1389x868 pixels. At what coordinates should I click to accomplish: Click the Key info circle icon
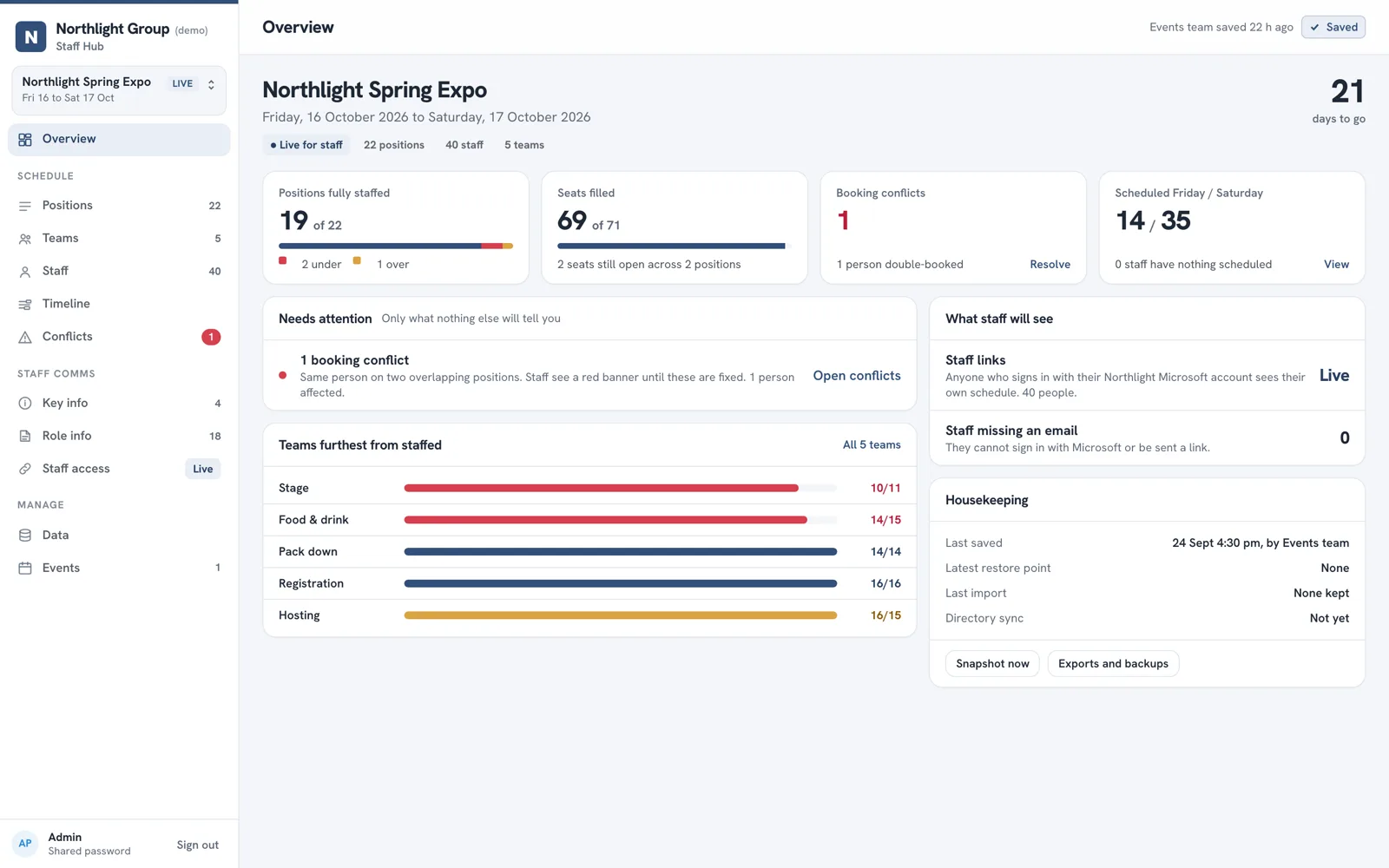tap(25, 403)
